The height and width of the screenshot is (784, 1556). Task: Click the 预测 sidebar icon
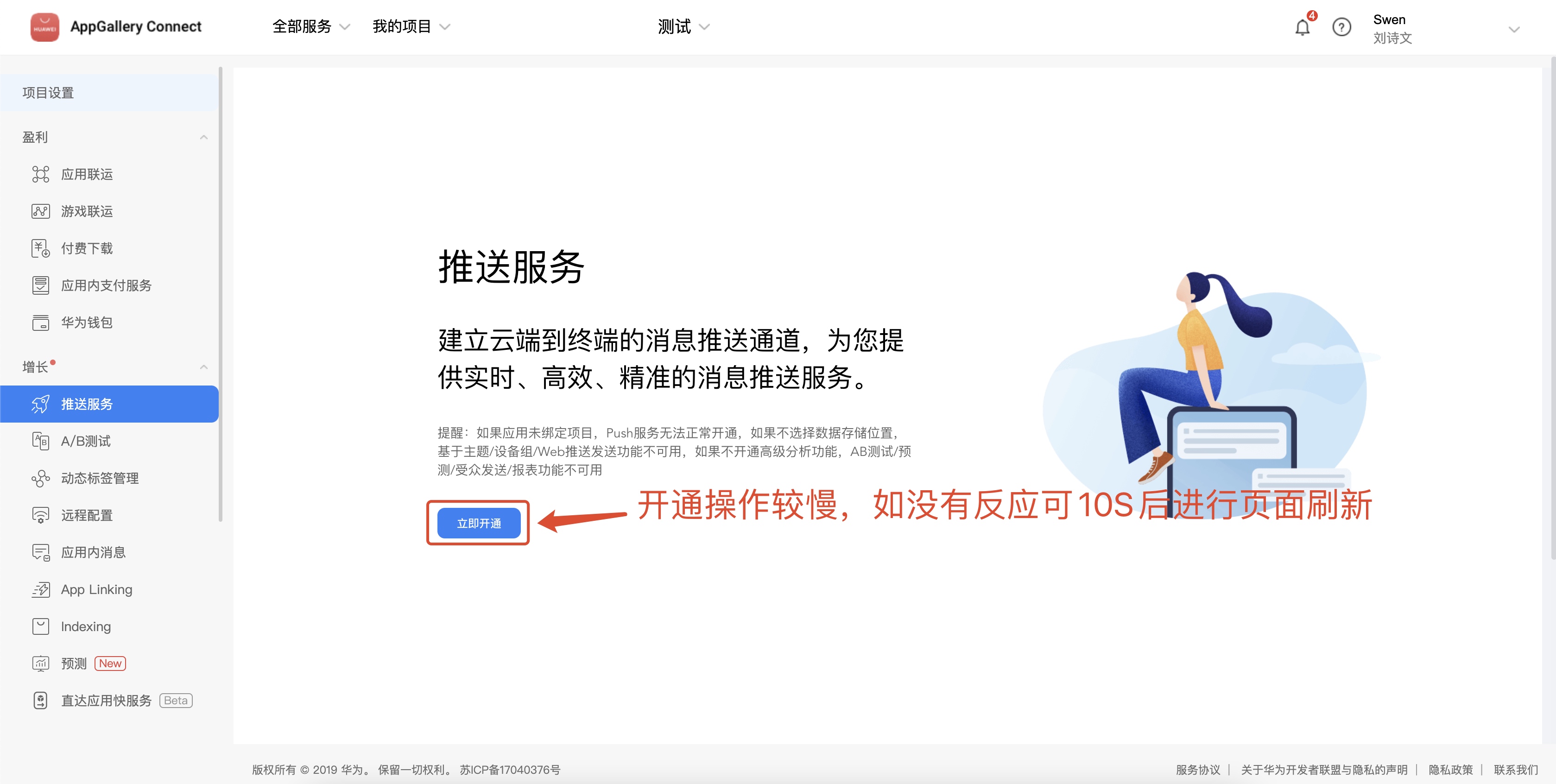[40, 664]
